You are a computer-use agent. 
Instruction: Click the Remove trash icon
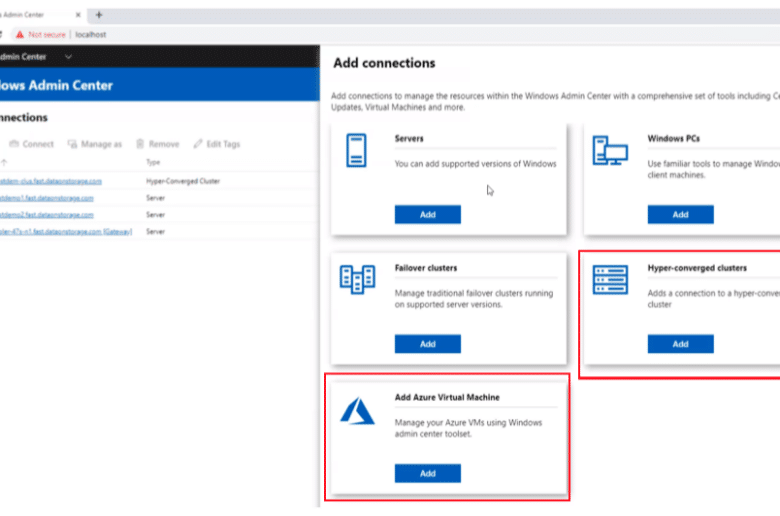click(x=140, y=144)
